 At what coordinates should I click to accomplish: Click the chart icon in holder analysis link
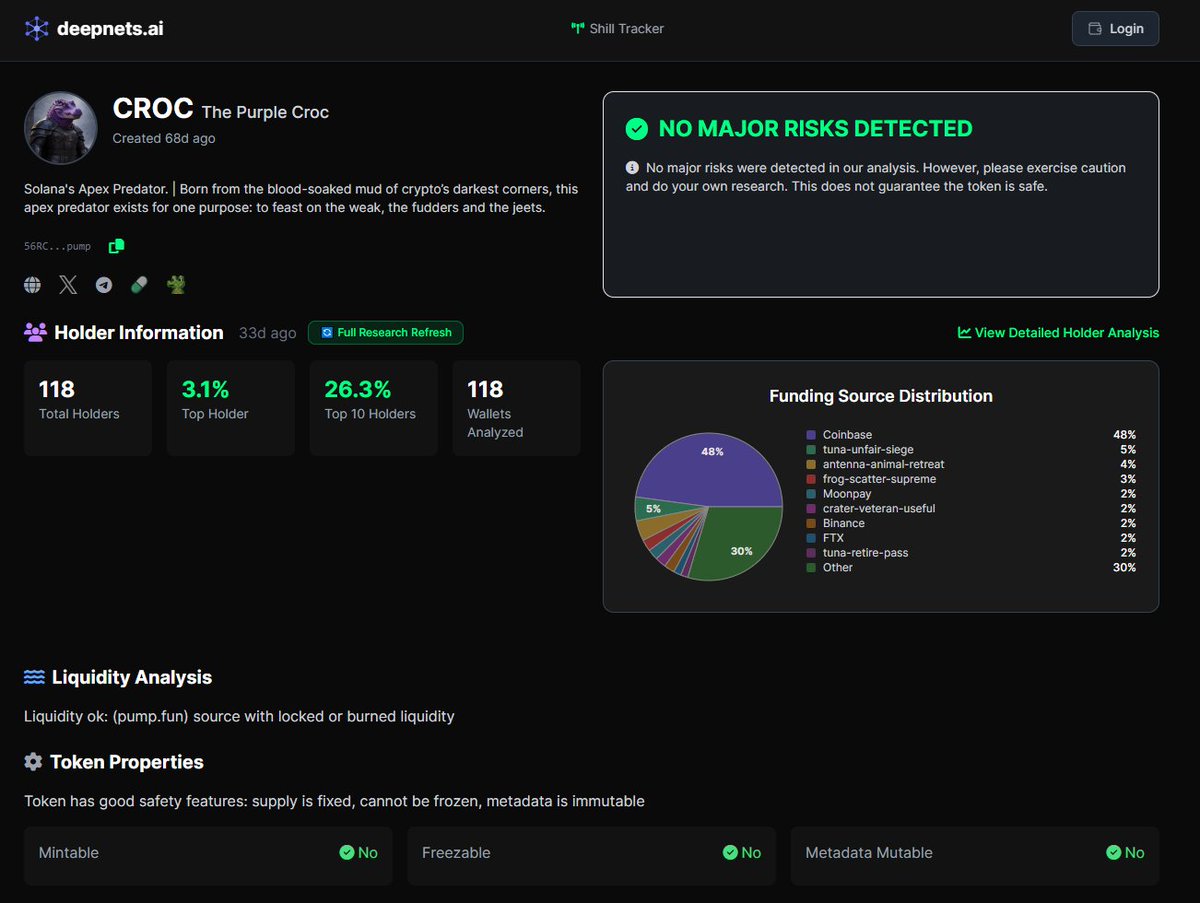(964, 332)
